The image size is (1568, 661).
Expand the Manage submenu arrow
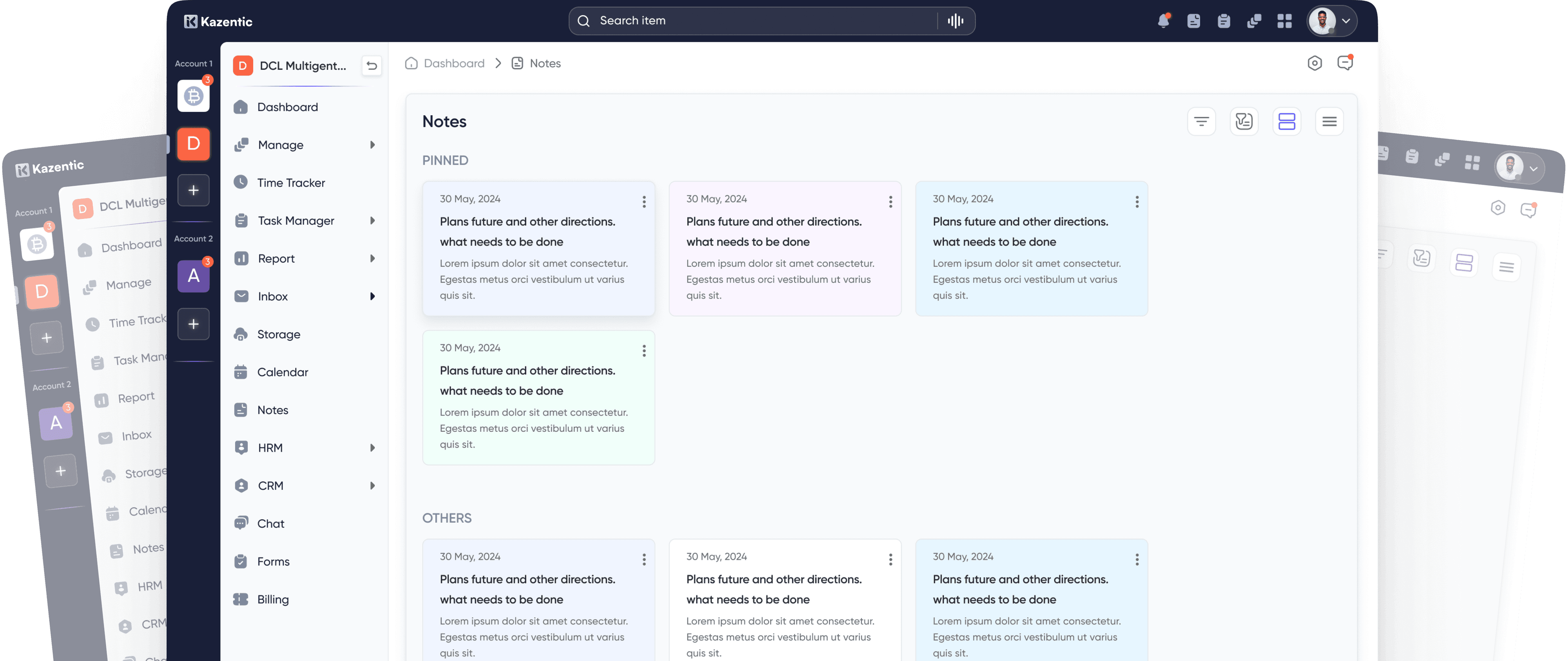[372, 145]
